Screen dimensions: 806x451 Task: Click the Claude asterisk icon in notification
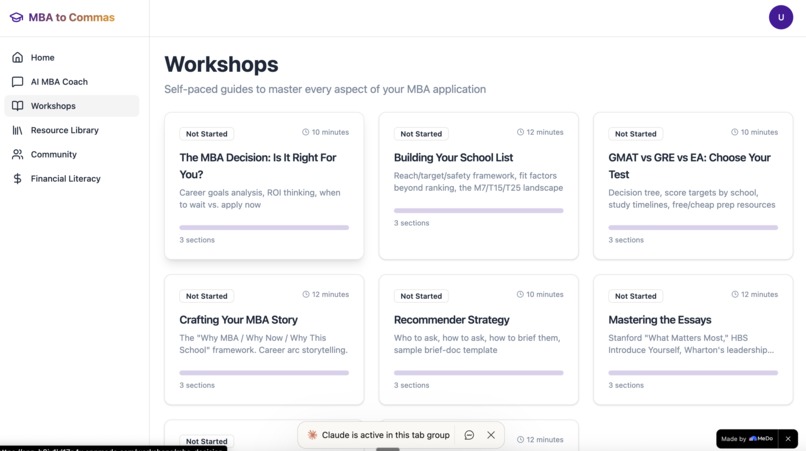click(x=312, y=435)
